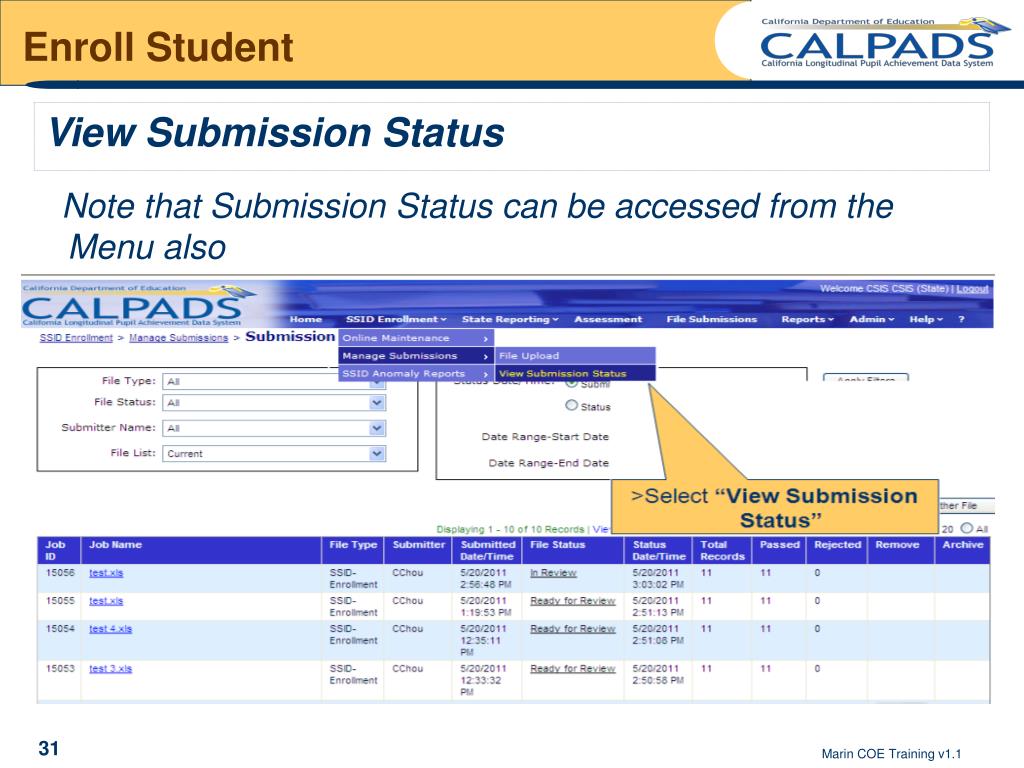1024x768 pixels.
Task: Open the test.xls job 15055 link
Action: coord(106,601)
